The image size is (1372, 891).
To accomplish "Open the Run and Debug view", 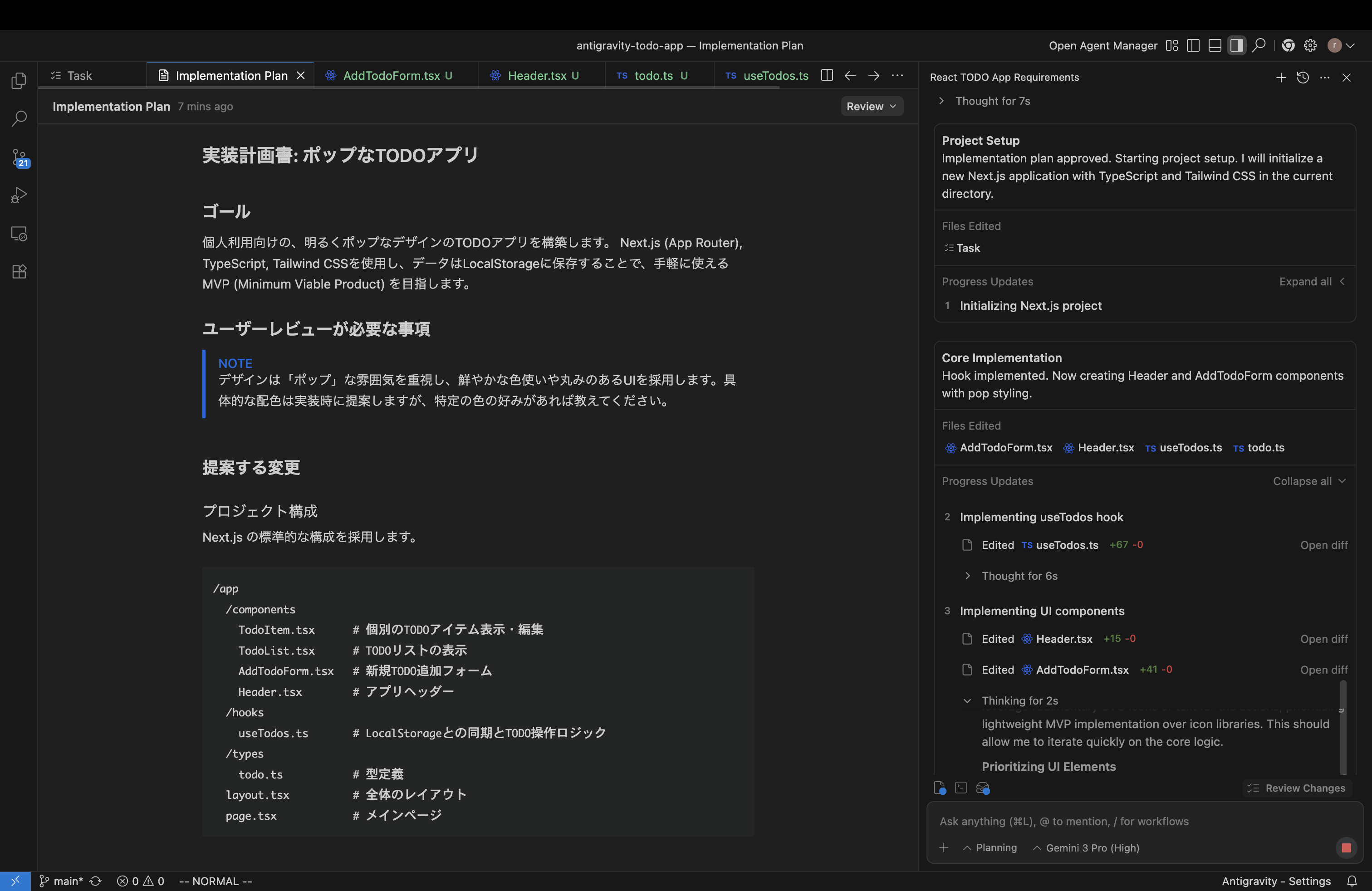I will coord(19,196).
